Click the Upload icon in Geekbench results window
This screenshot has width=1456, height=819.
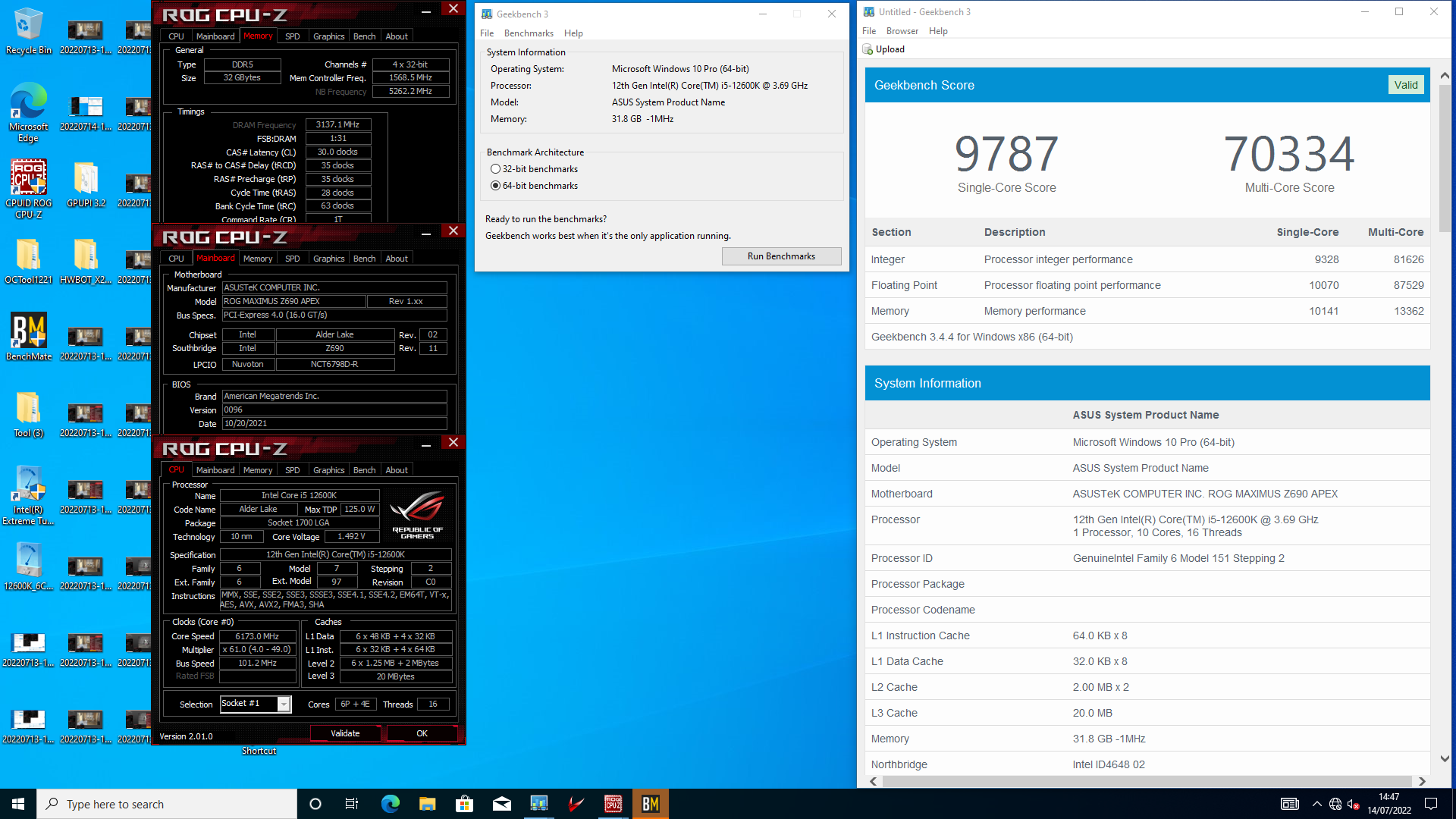click(868, 49)
